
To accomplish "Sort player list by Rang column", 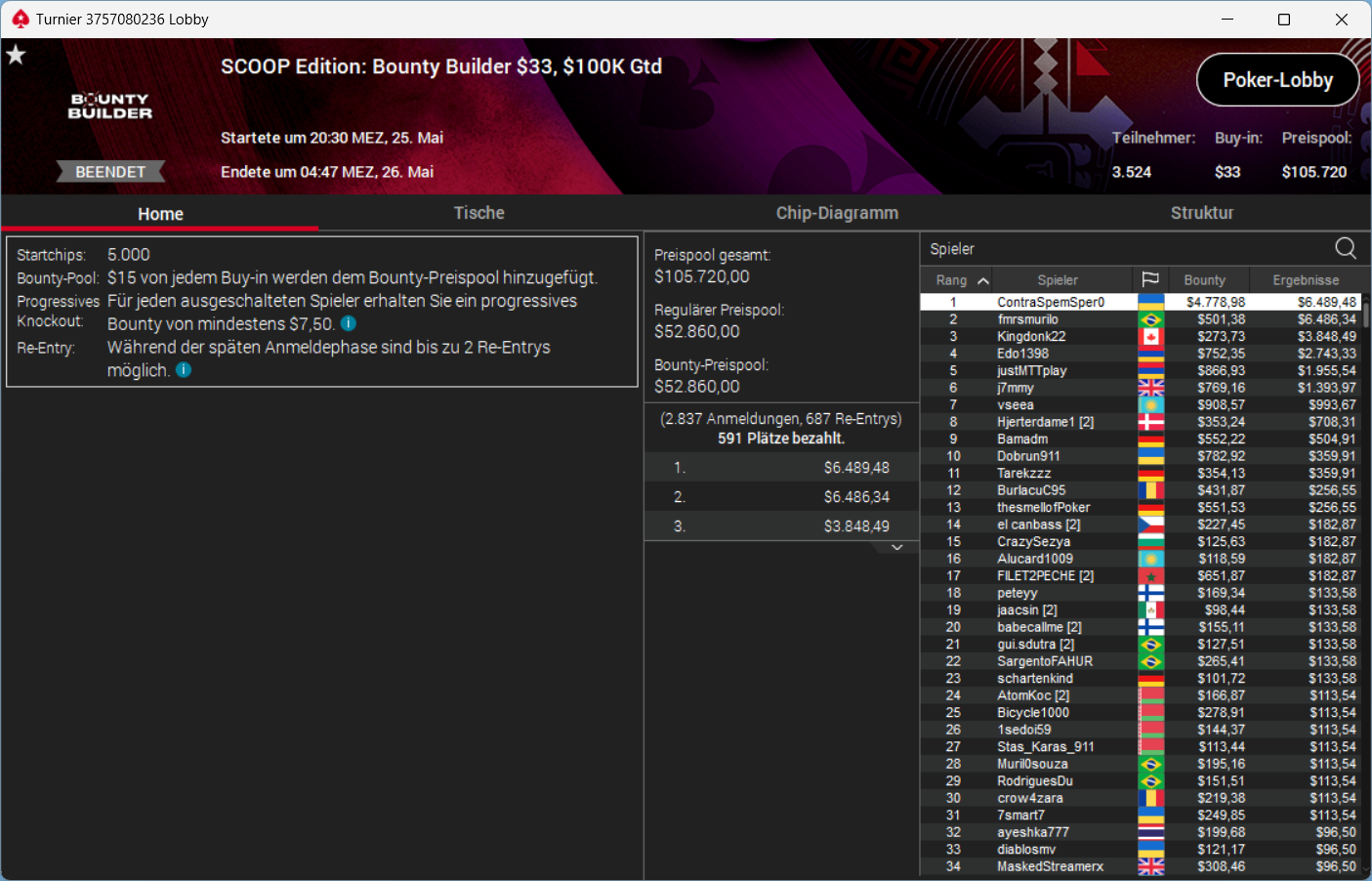I will pyautogui.click(x=962, y=280).
